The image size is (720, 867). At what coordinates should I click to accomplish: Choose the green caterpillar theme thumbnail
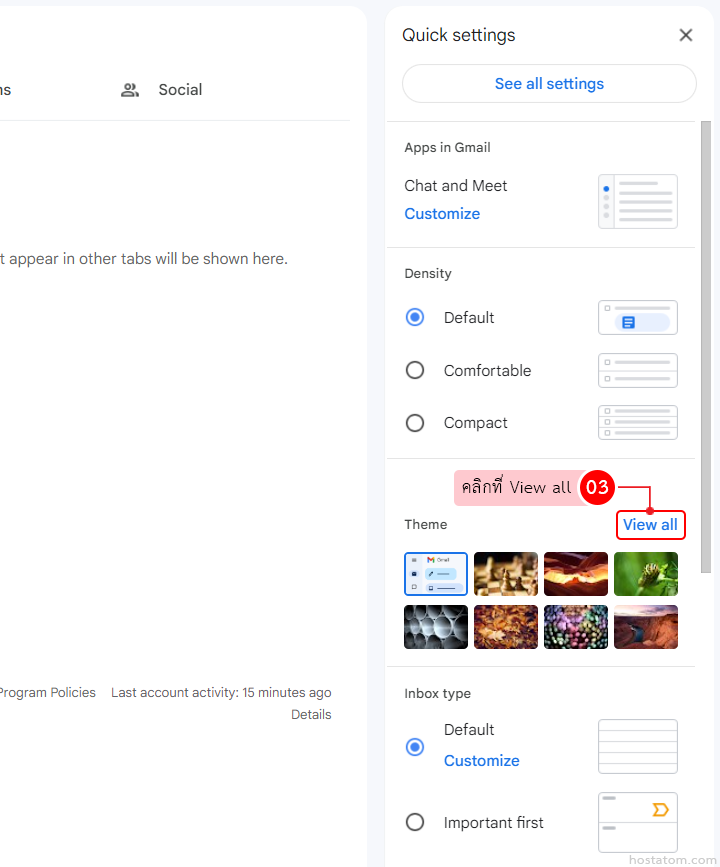(646, 574)
